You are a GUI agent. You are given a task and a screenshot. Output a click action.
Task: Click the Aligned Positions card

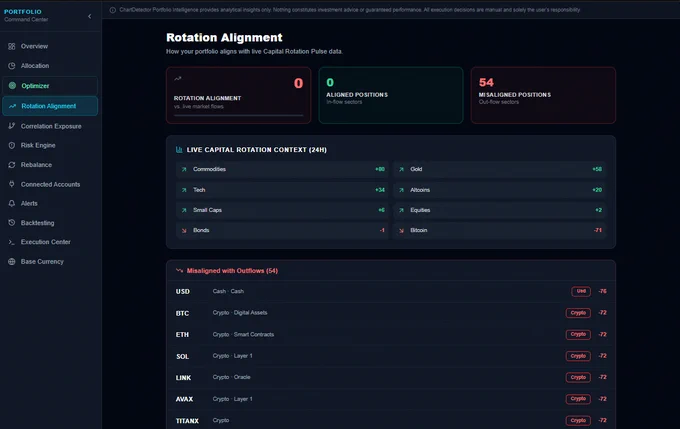pos(391,95)
